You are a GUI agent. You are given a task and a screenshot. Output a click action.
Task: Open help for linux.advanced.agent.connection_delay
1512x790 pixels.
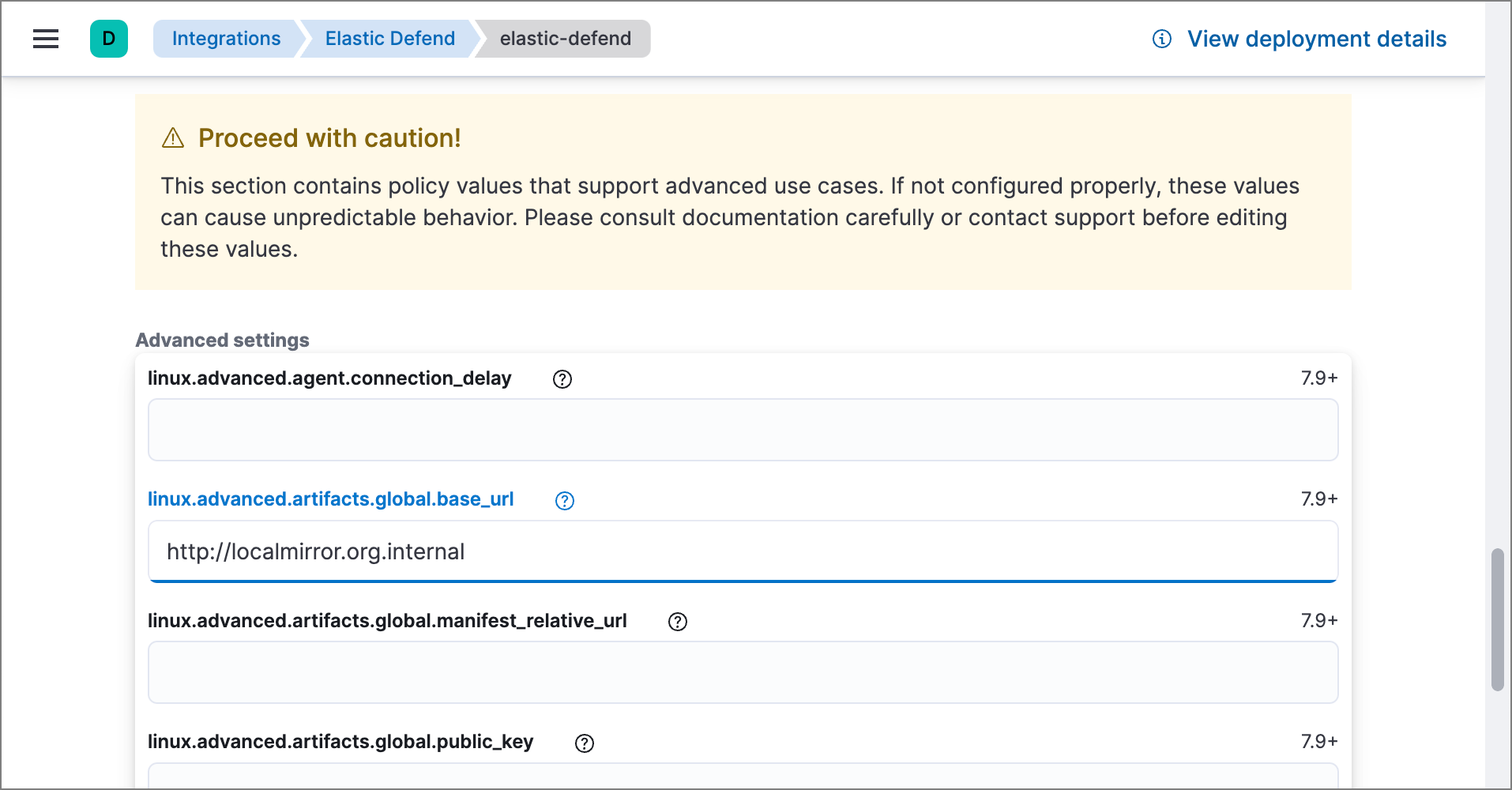(562, 379)
